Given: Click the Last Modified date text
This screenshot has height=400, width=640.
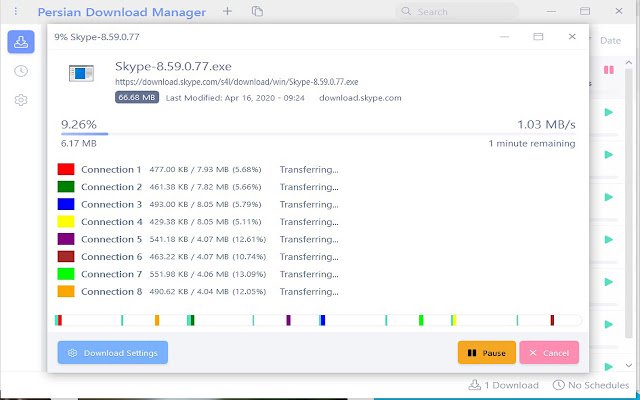Looking at the screenshot, I should click(x=235, y=98).
